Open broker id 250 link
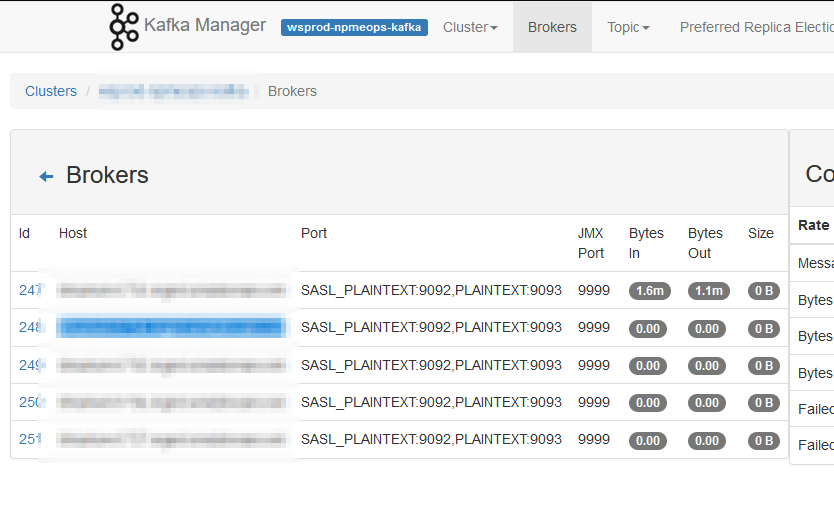 pyautogui.click(x=30, y=403)
